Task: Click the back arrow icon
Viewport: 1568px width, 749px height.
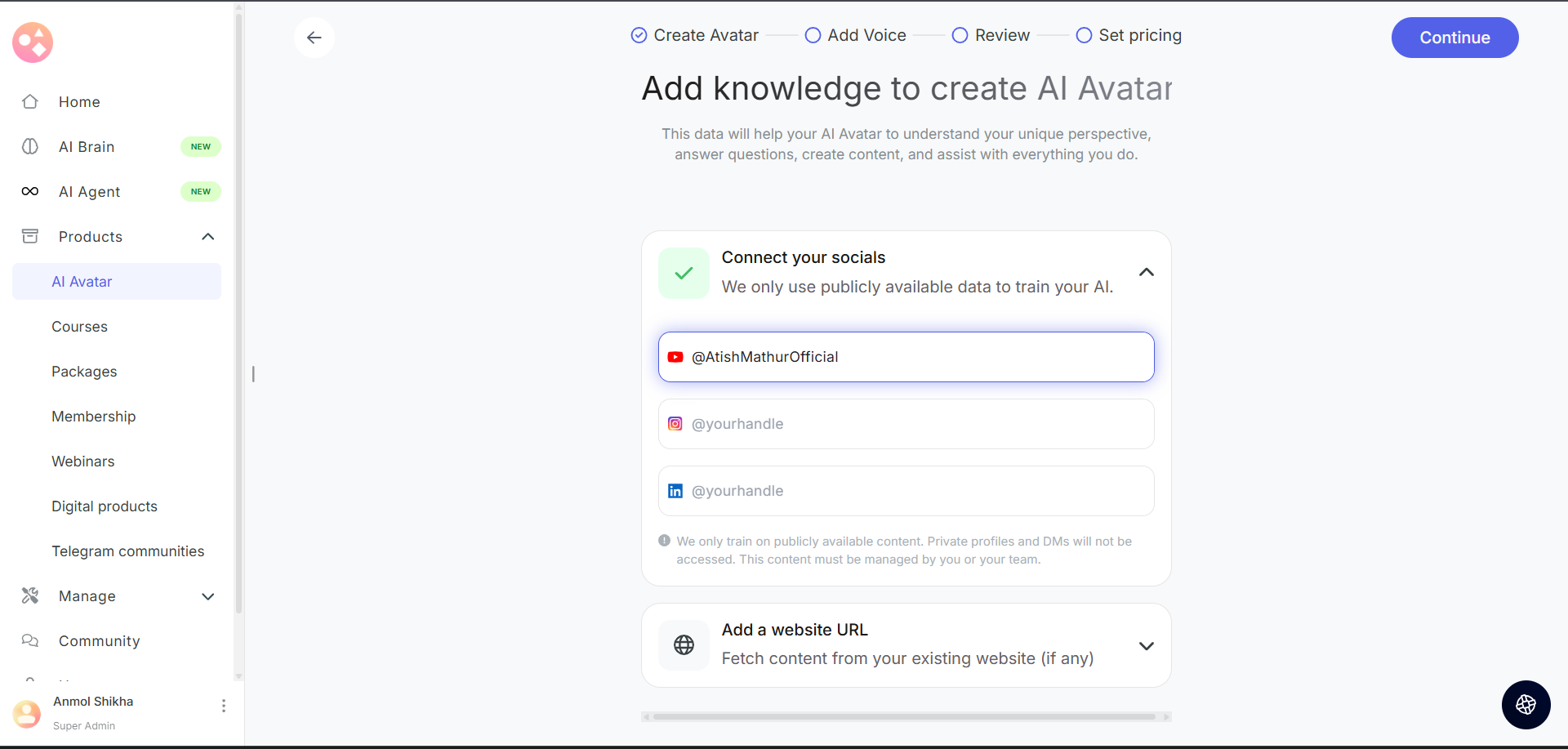Action: click(x=314, y=38)
